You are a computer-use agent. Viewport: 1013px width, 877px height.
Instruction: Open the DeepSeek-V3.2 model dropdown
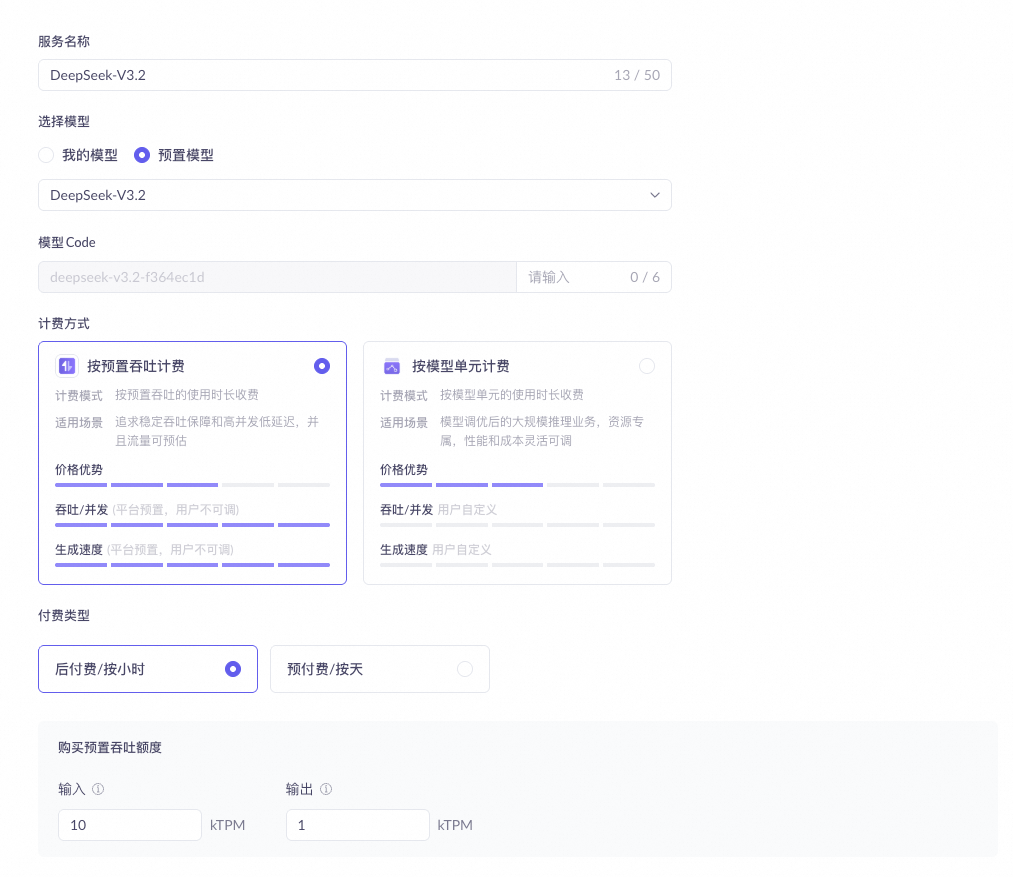click(x=355, y=195)
